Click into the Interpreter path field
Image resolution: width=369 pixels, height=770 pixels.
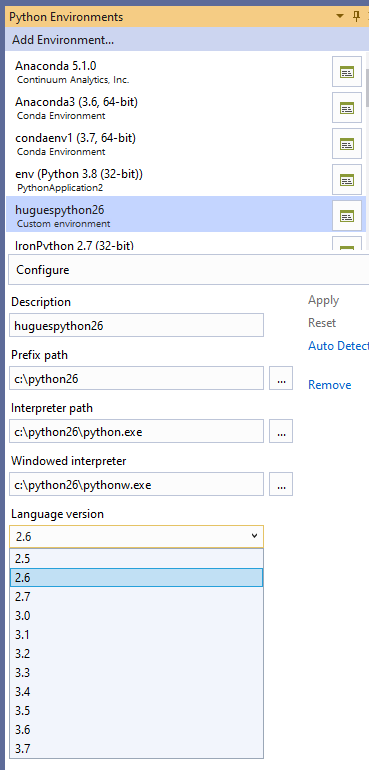(136, 431)
